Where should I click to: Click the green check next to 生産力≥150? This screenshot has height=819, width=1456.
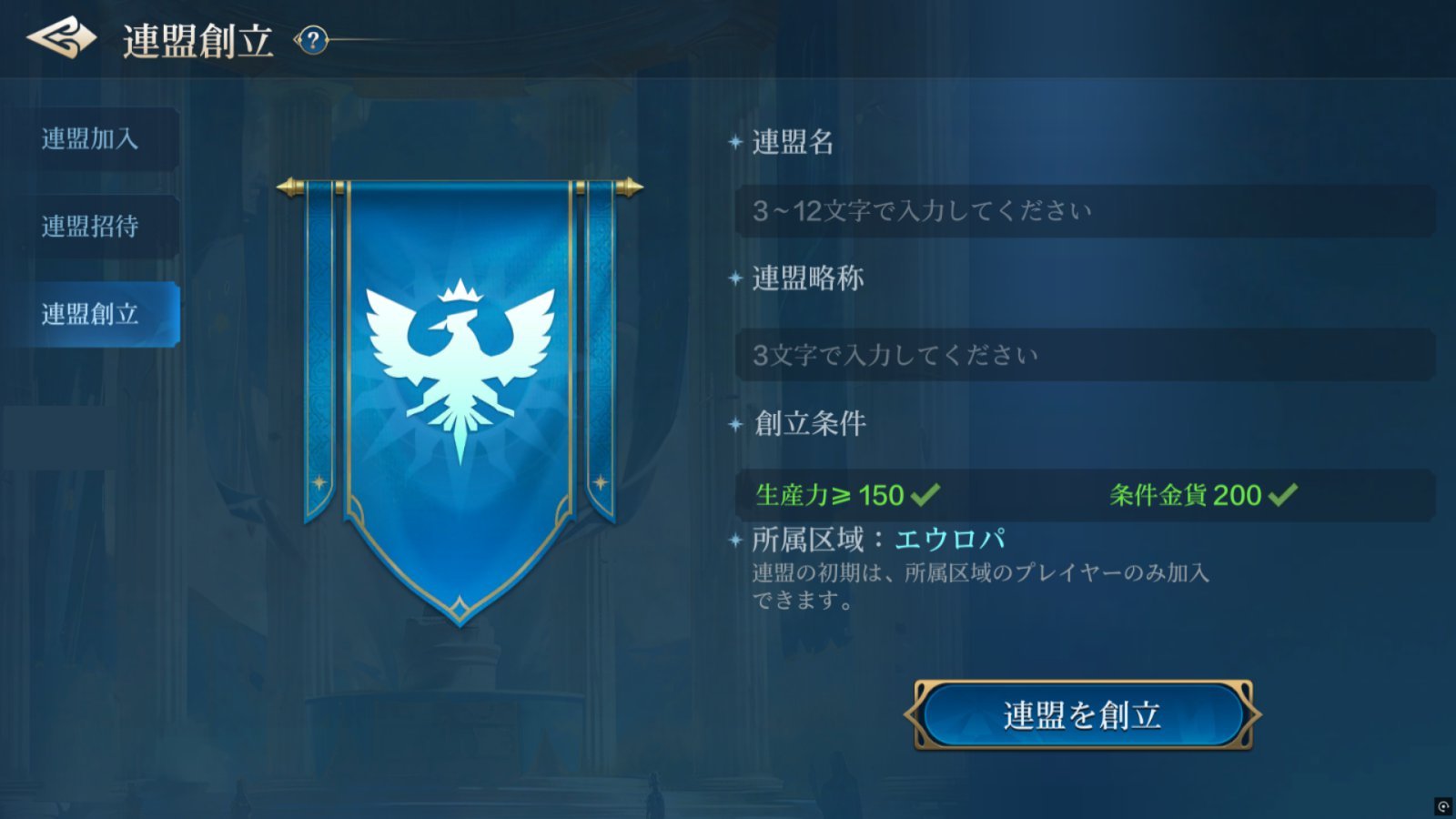click(925, 495)
